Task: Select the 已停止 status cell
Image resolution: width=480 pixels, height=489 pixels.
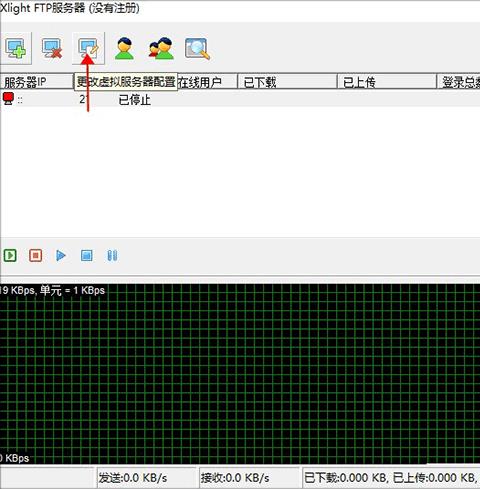Action: (x=135, y=100)
